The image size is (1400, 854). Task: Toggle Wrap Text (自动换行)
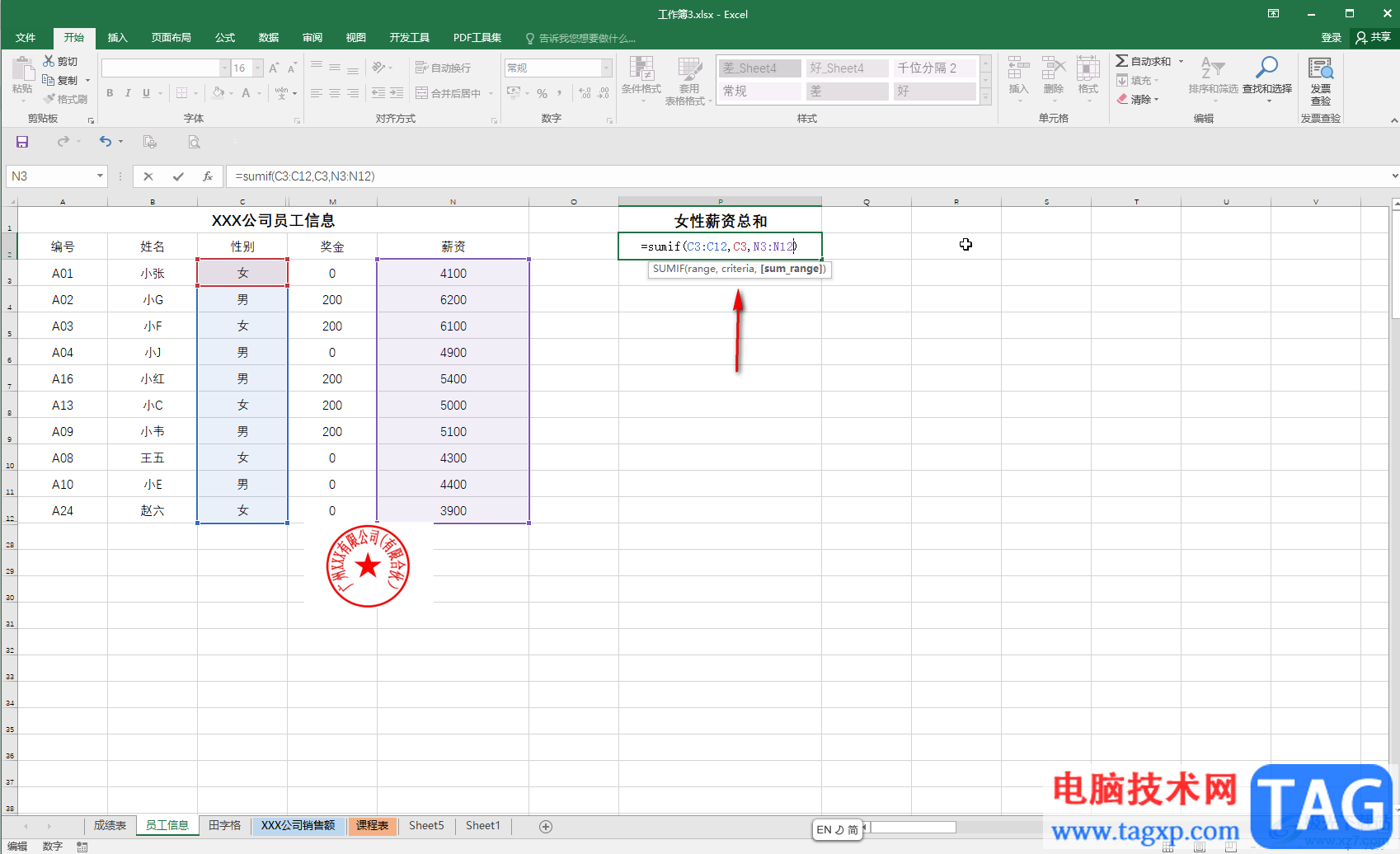click(x=443, y=68)
